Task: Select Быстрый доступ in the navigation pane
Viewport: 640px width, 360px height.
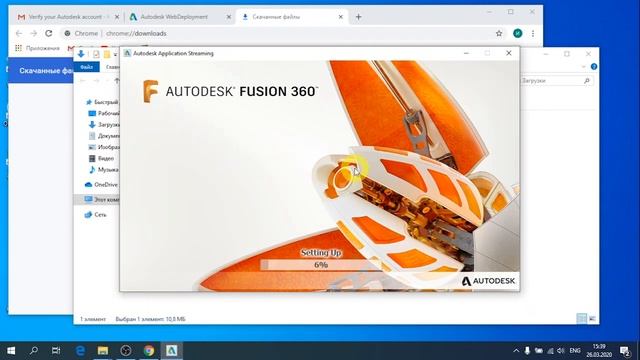Action: point(102,102)
